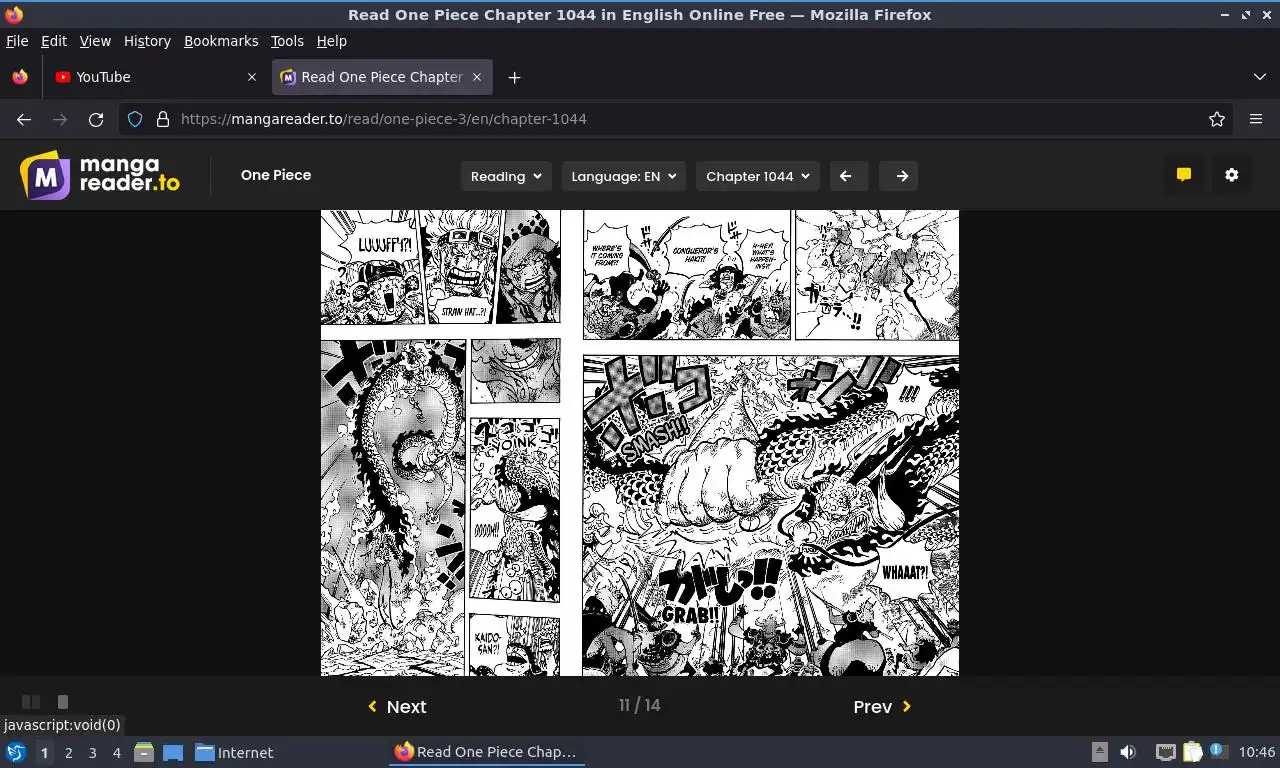The width and height of the screenshot is (1280, 768).
Task: Expand the Chapter 1044 selector
Action: [x=758, y=176]
